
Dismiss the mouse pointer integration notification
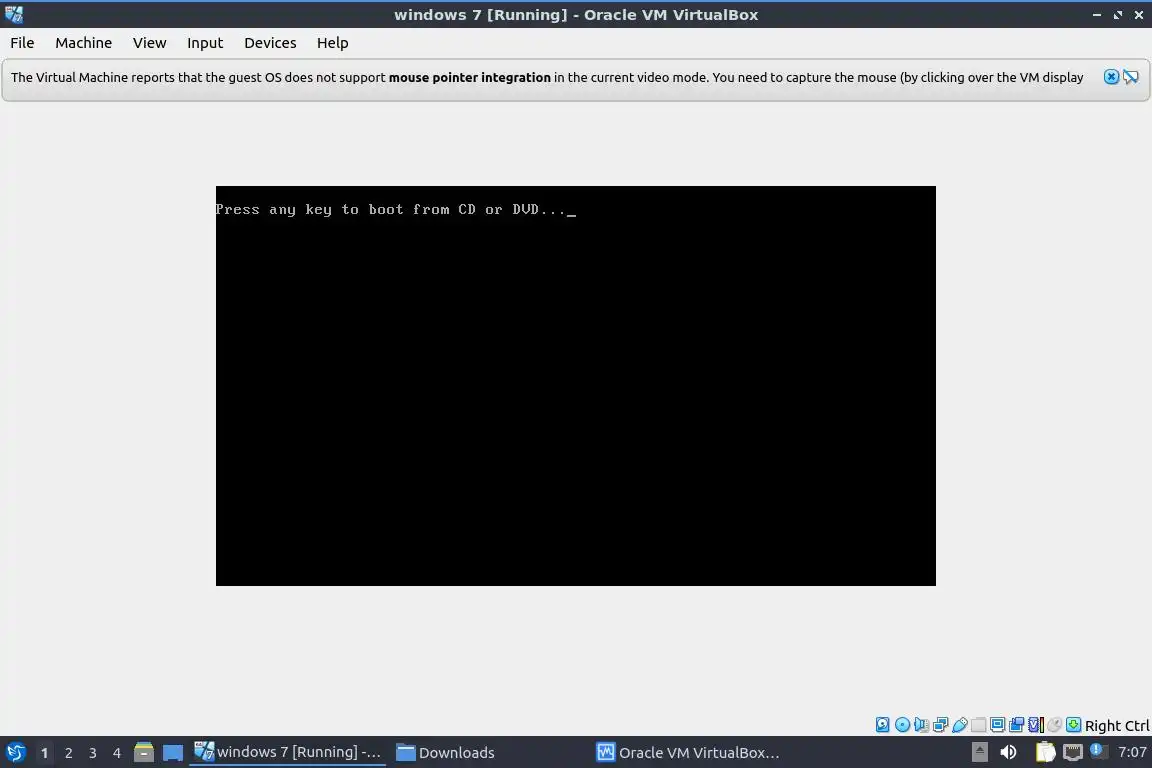click(x=1111, y=77)
